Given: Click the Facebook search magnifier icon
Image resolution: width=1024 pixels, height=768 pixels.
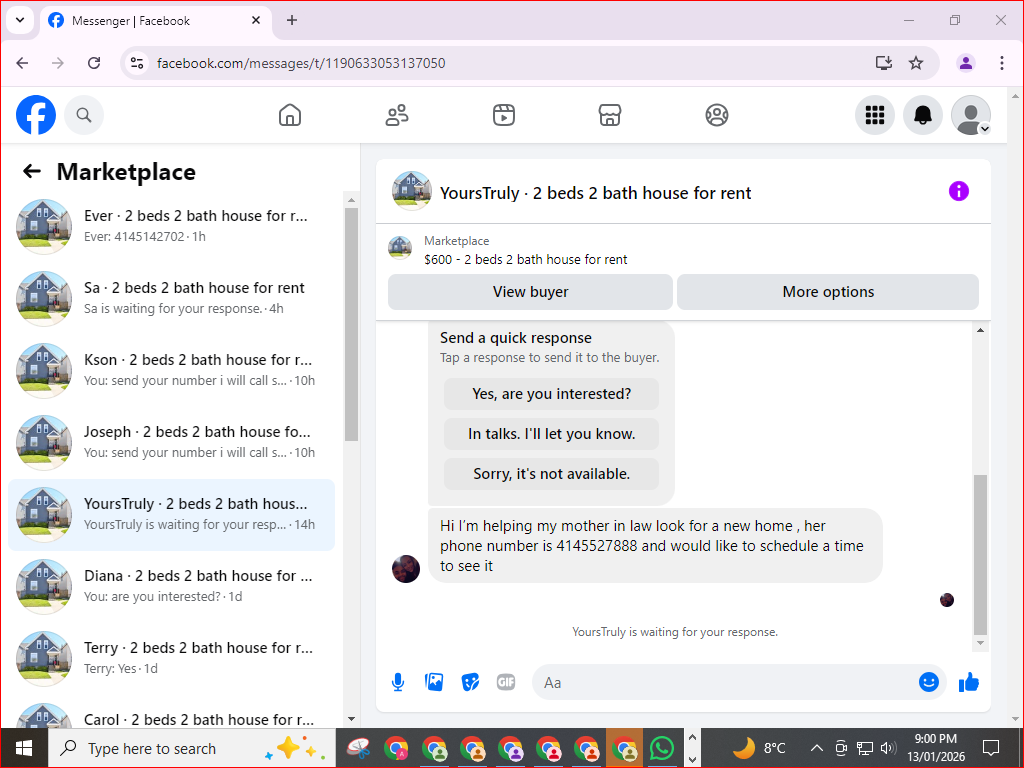Looking at the screenshot, I should click(84, 115).
